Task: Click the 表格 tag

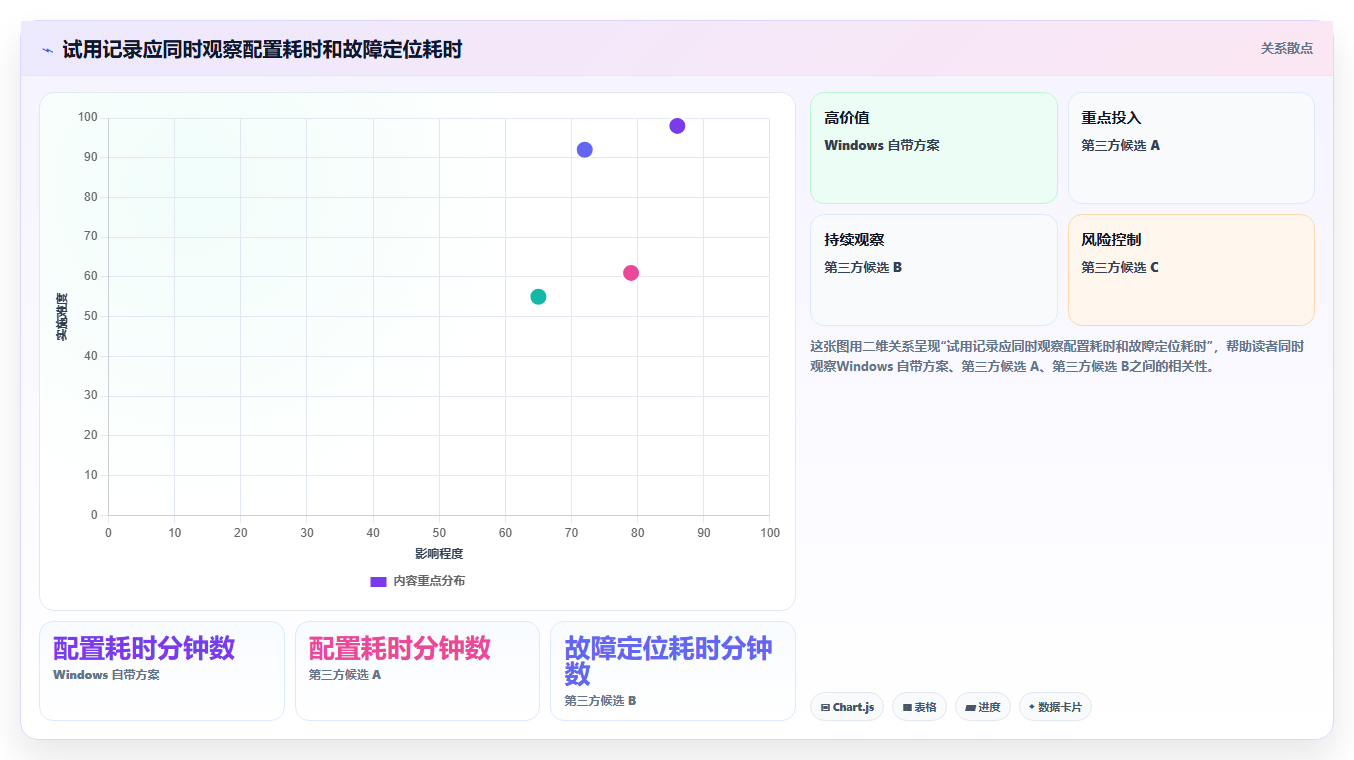Action: (x=919, y=707)
